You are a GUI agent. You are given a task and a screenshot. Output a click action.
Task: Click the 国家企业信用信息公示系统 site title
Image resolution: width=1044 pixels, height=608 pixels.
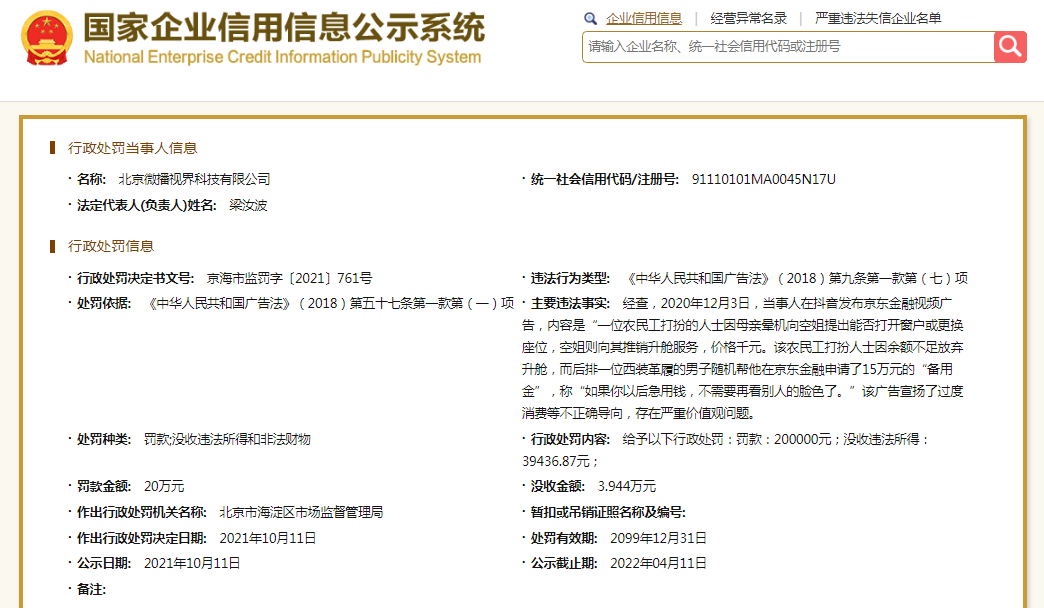[284, 27]
